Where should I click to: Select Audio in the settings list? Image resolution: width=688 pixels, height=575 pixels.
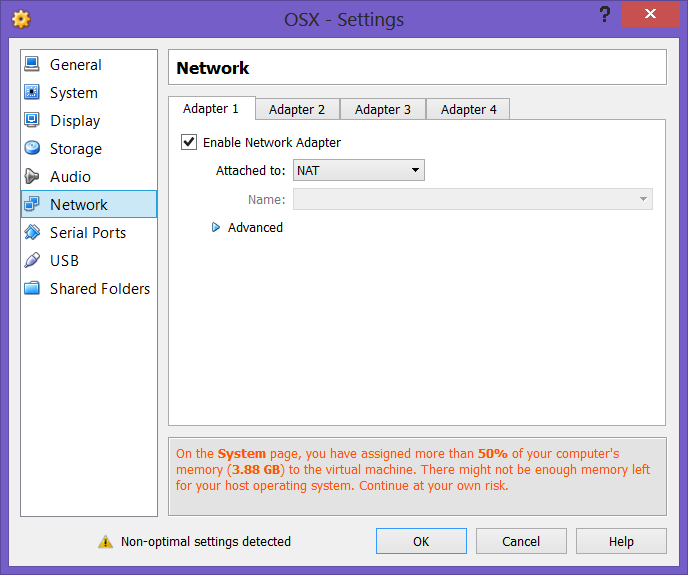[89, 176]
